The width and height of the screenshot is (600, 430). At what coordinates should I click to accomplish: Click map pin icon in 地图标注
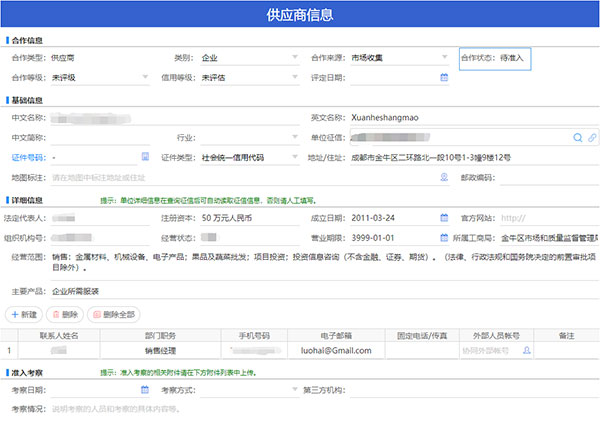(444, 177)
